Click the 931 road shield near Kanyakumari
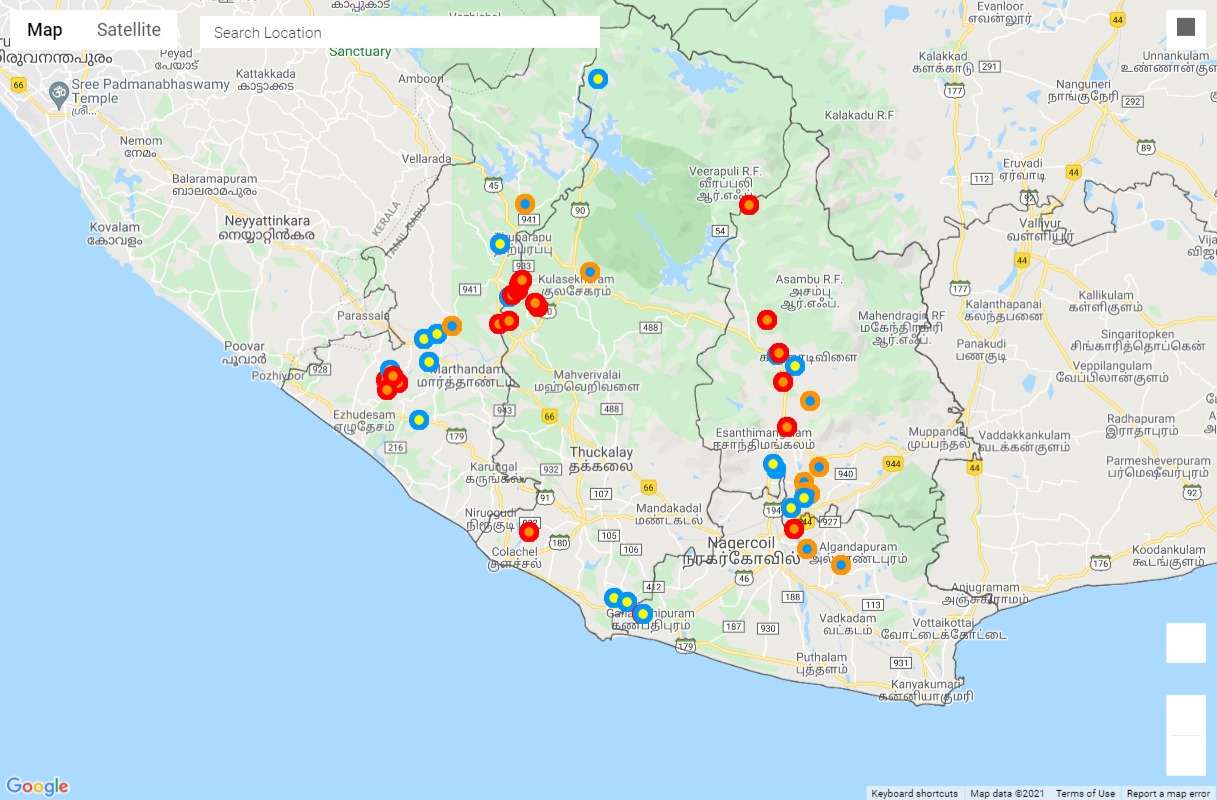The width and height of the screenshot is (1217, 800). 901,663
